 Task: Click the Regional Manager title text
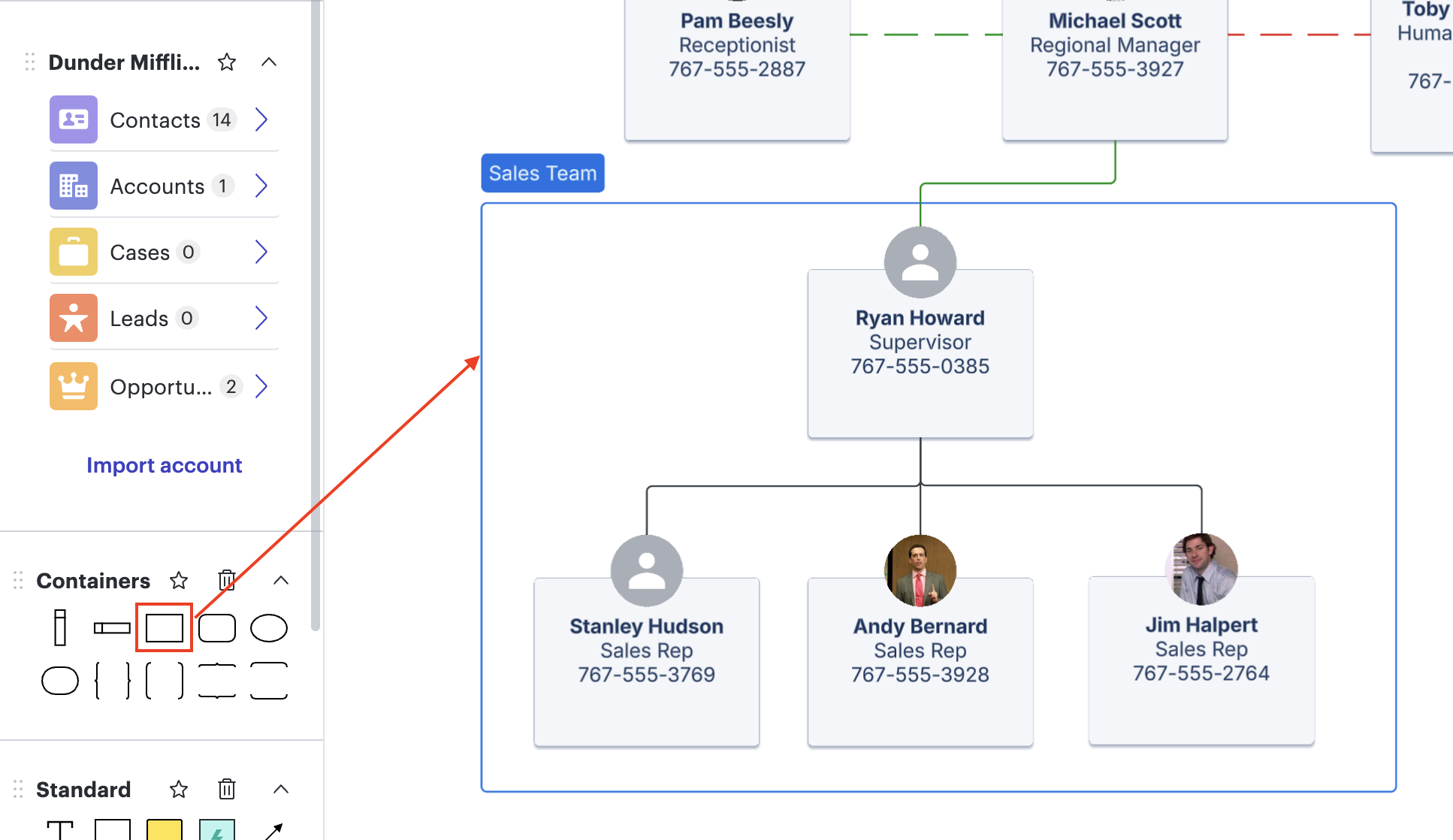pyautogui.click(x=1115, y=45)
